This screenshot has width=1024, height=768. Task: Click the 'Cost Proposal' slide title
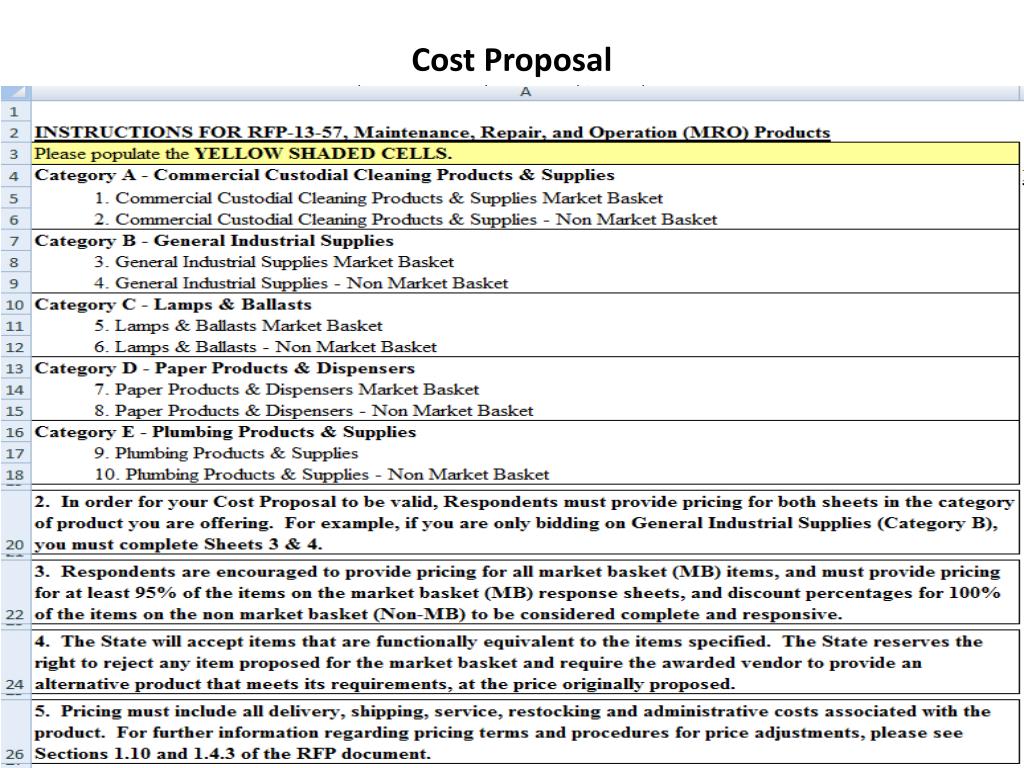(511, 60)
